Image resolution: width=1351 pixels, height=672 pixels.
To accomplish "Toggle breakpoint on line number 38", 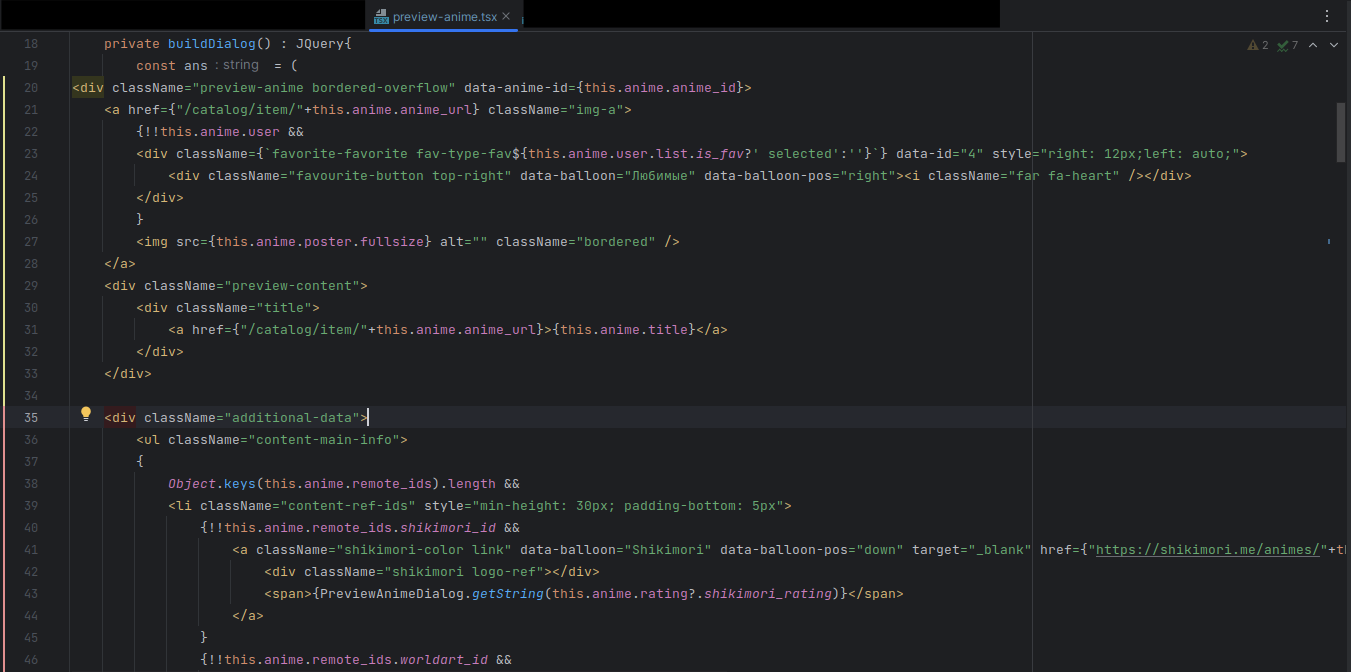I will pos(30,484).
